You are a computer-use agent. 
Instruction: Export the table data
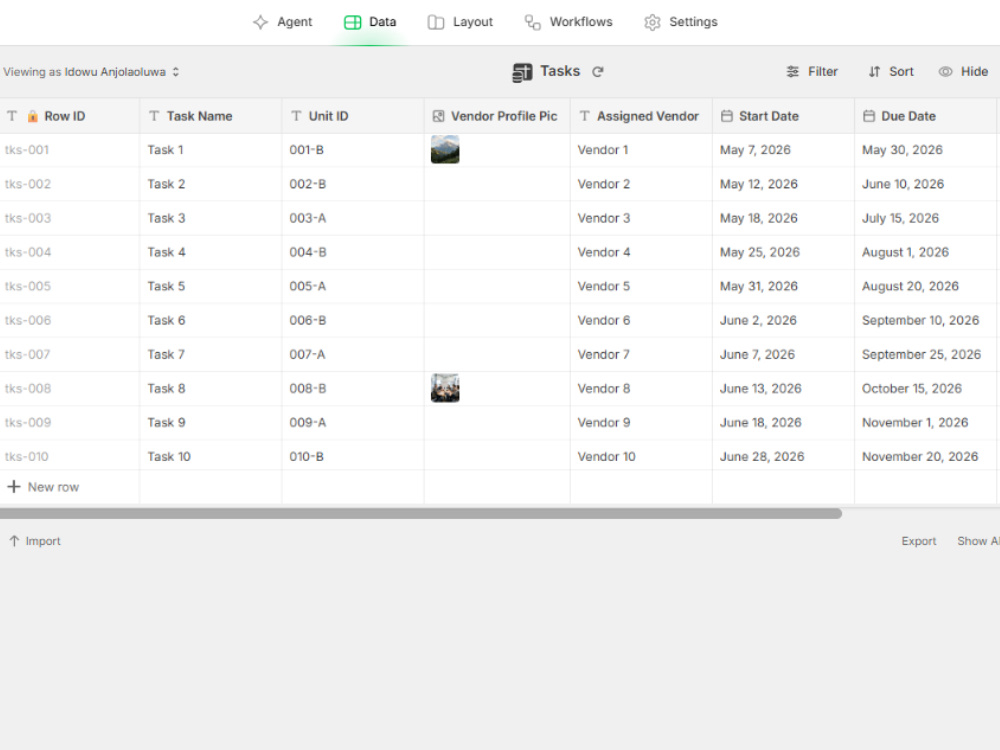click(x=918, y=541)
